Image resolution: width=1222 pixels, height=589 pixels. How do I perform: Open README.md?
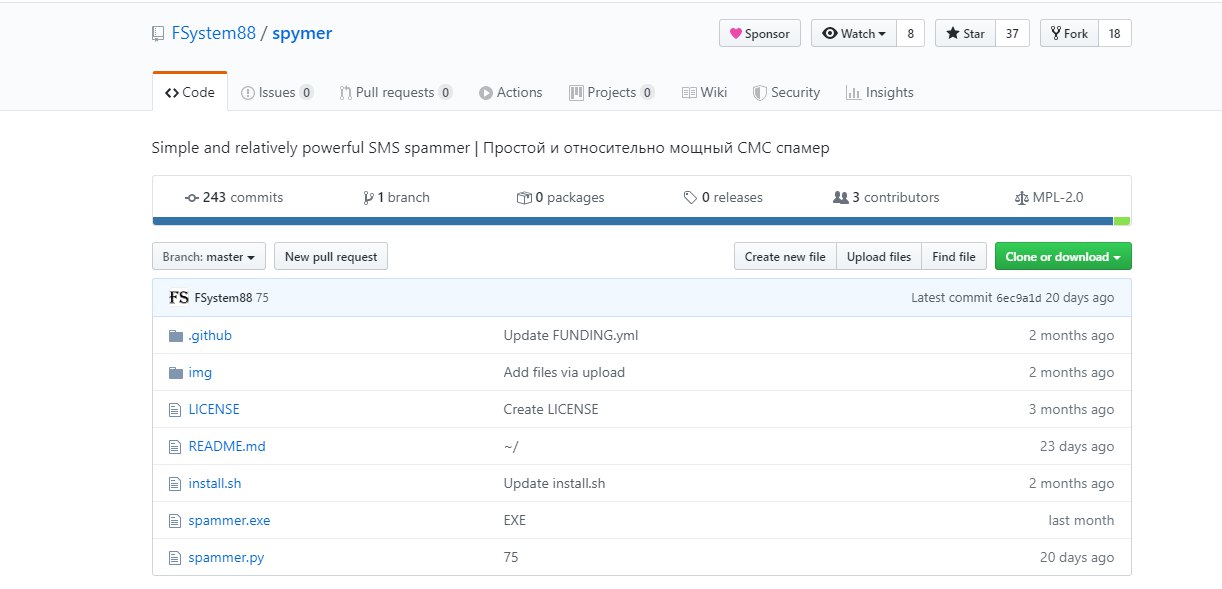point(227,447)
